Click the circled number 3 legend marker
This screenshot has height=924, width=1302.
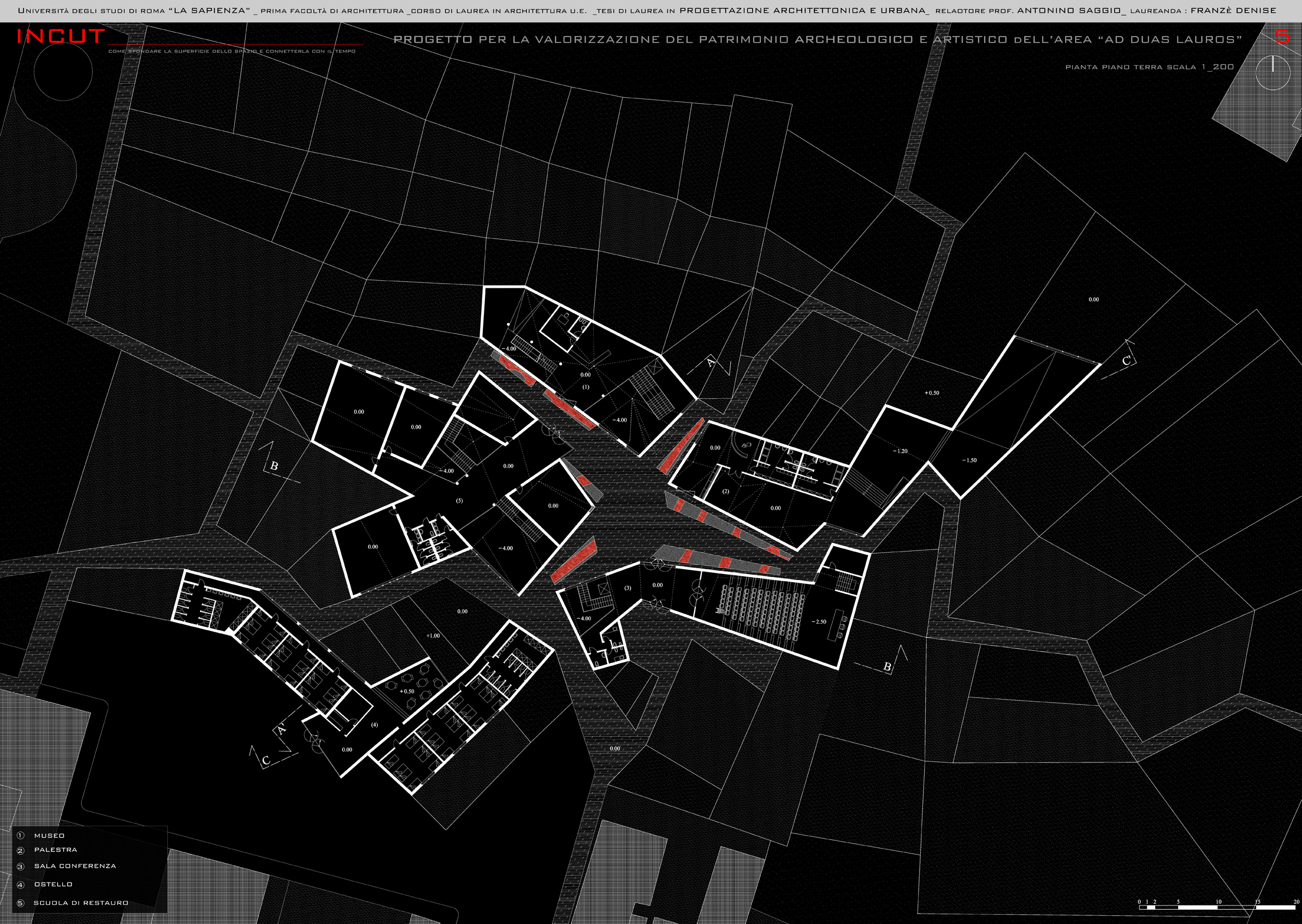pyautogui.click(x=21, y=866)
